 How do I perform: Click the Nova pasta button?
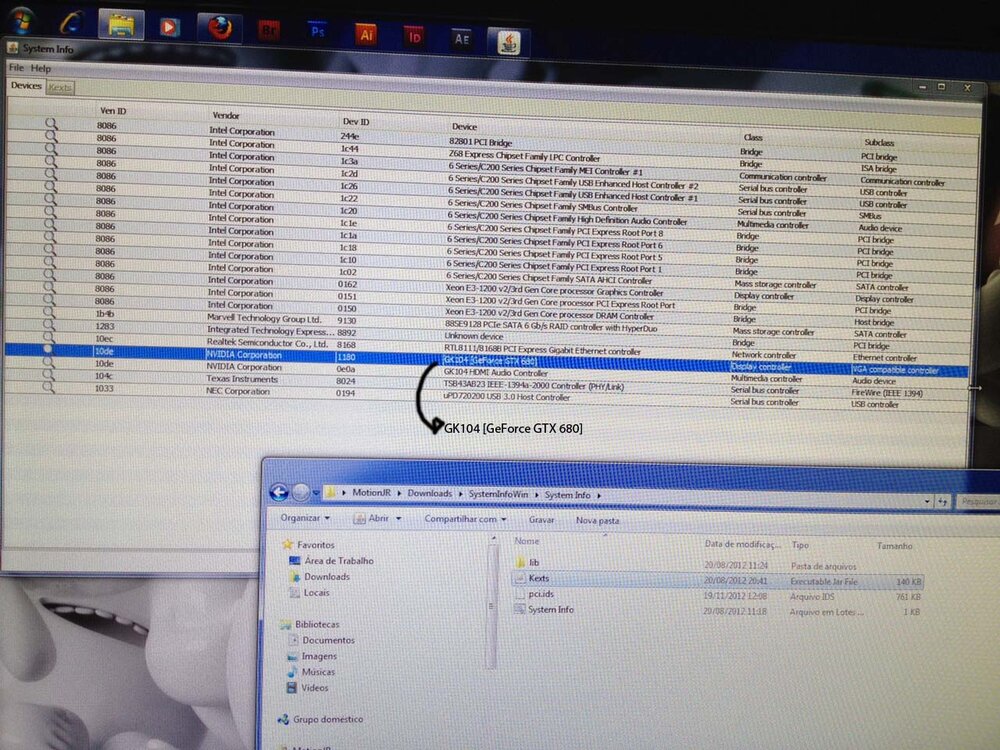coord(597,520)
